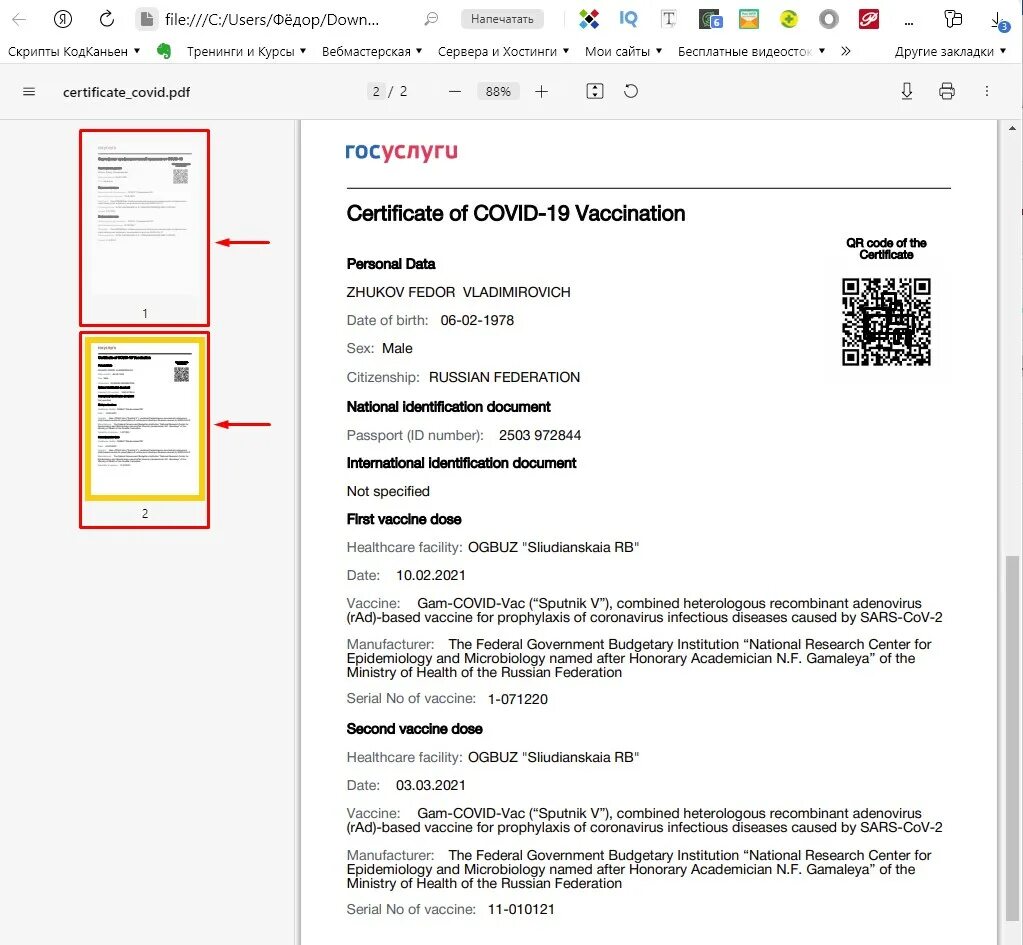Reload the page with the refresh icon

click(x=107, y=19)
